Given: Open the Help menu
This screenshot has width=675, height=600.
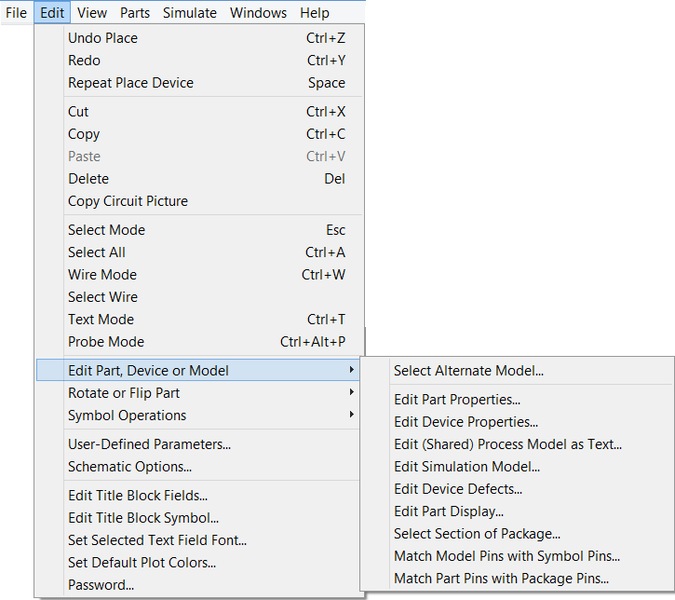Looking at the screenshot, I should [x=314, y=13].
